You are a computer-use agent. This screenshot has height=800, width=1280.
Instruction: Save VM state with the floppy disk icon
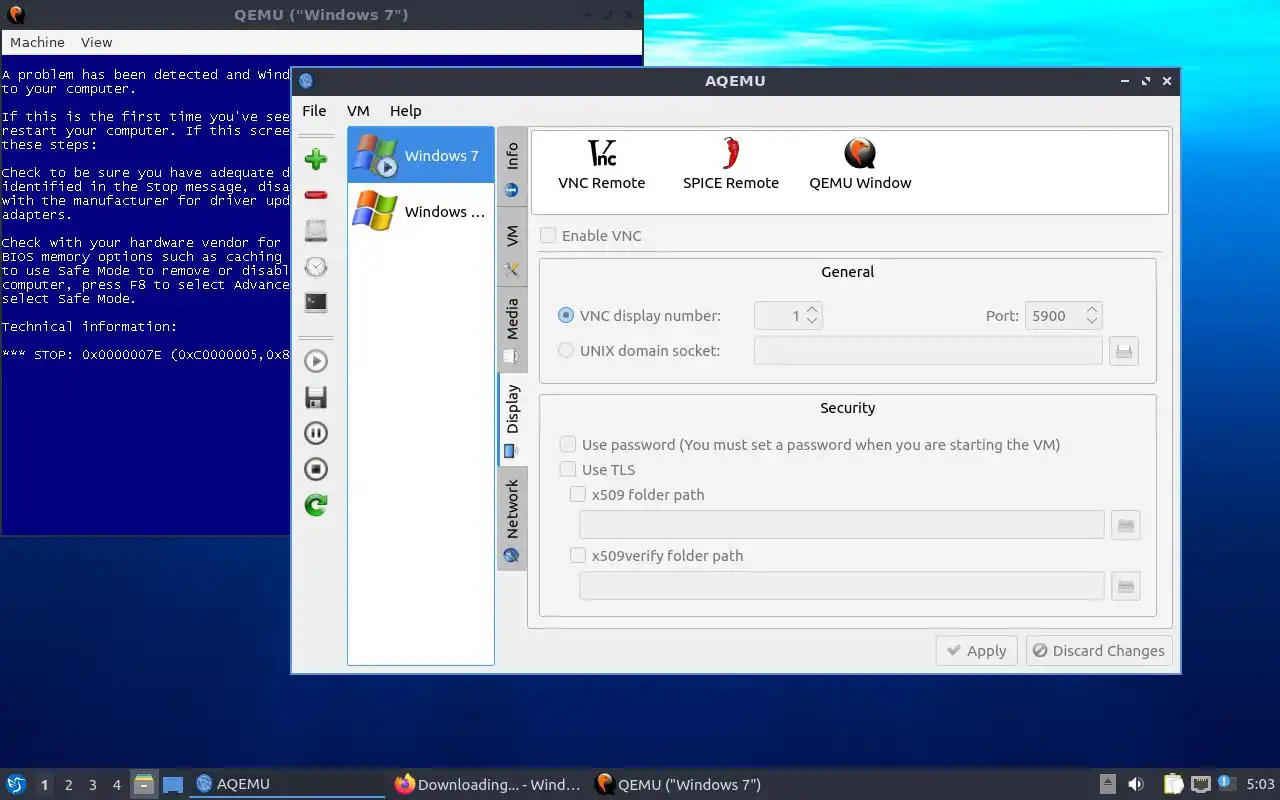(316, 397)
